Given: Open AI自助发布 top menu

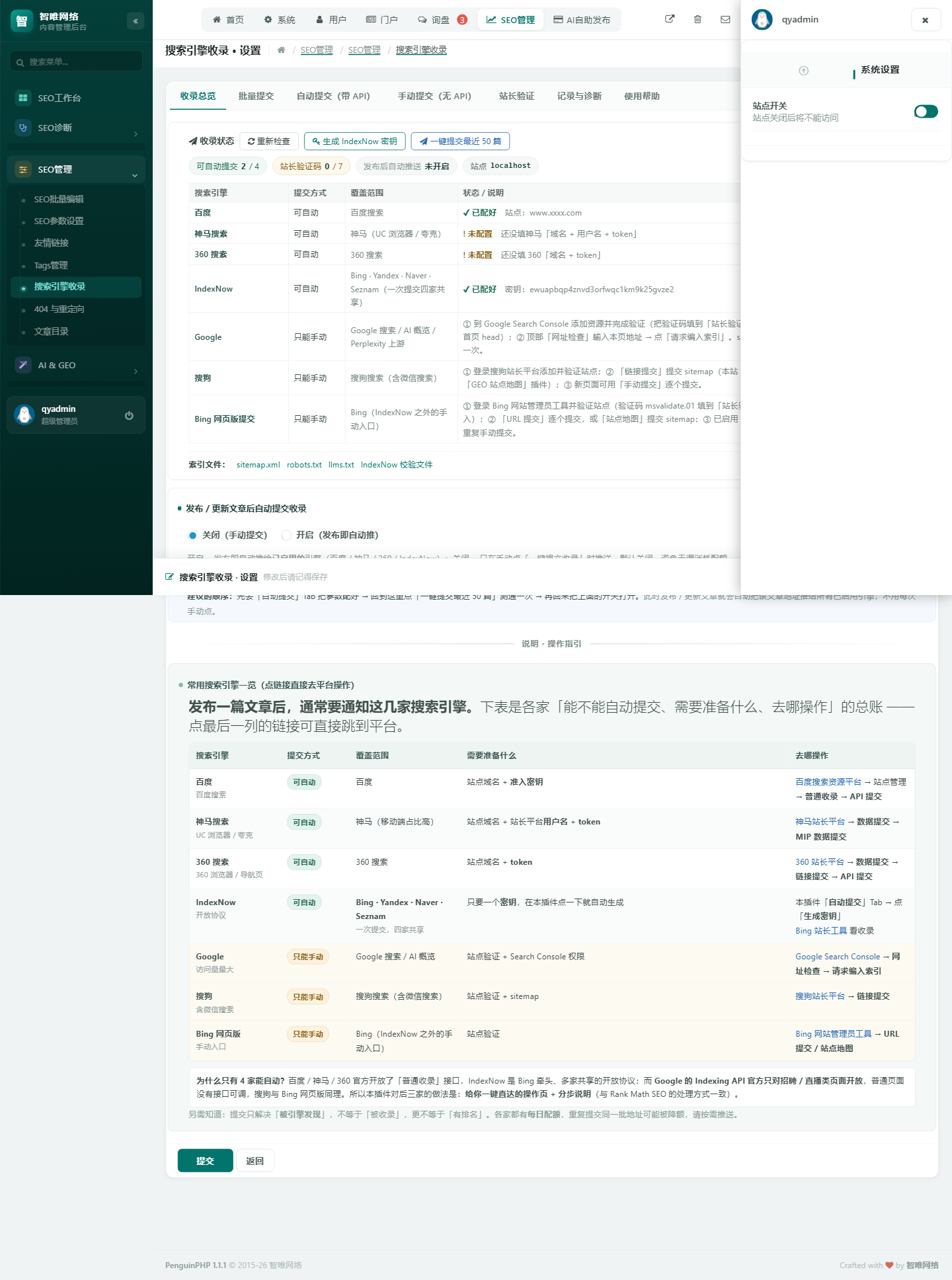Looking at the screenshot, I should [582, 20].
